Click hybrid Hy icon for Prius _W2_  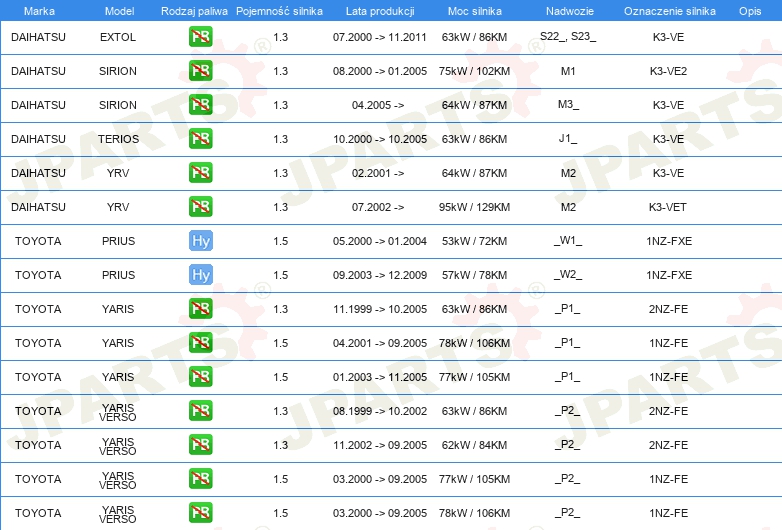200,275
